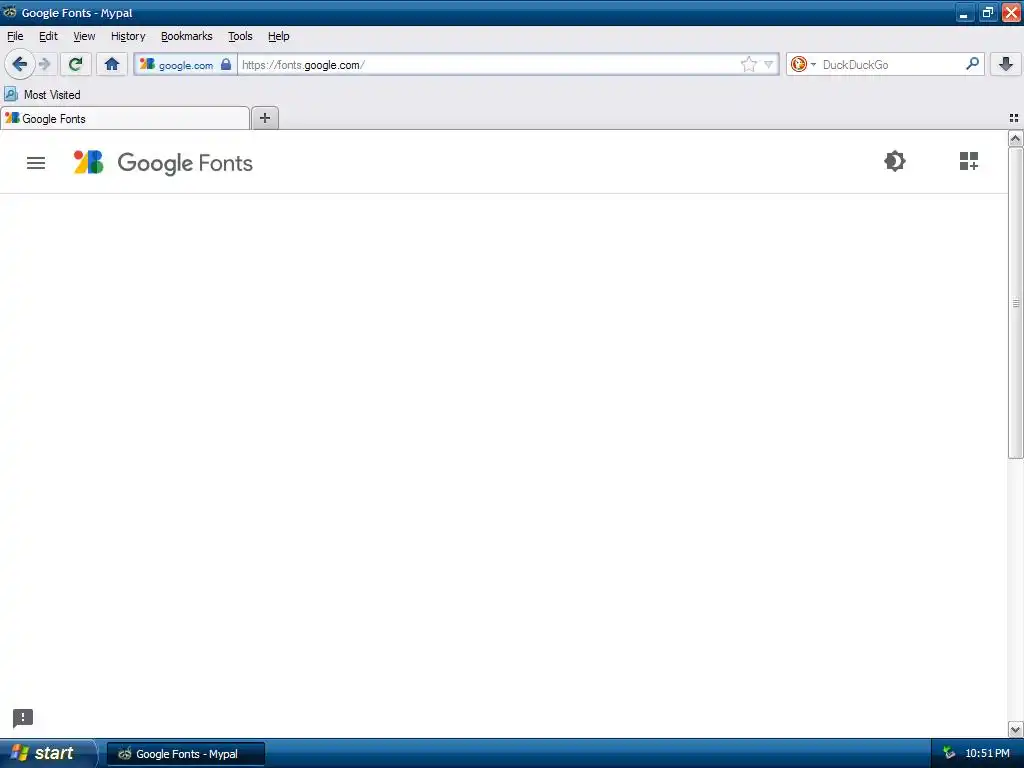Open the Help menu
Screen dimensions: 1024x768
(279, 36)
